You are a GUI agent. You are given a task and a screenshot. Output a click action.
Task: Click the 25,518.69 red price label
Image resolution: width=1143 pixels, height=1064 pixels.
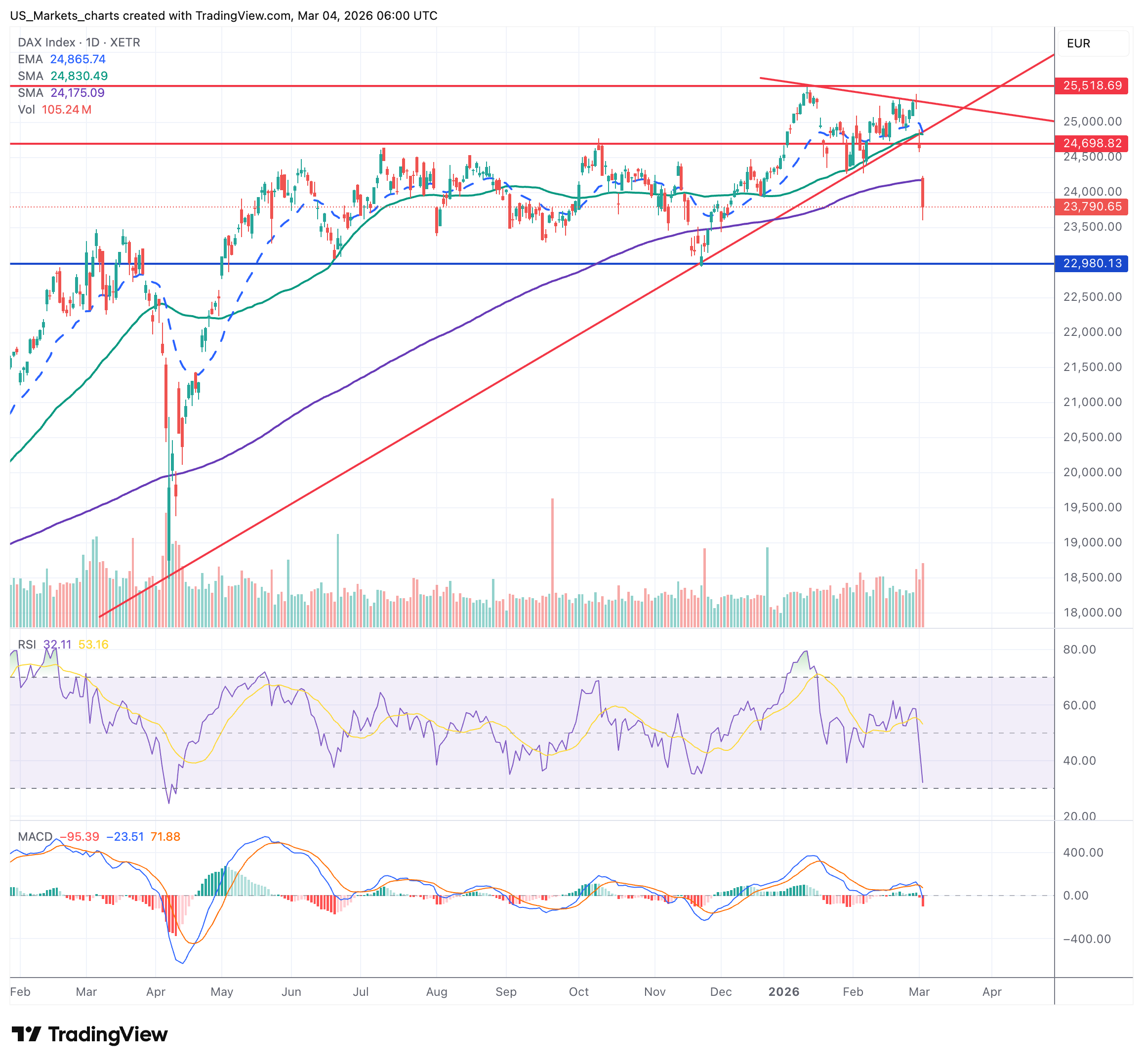pos(1091,85)
